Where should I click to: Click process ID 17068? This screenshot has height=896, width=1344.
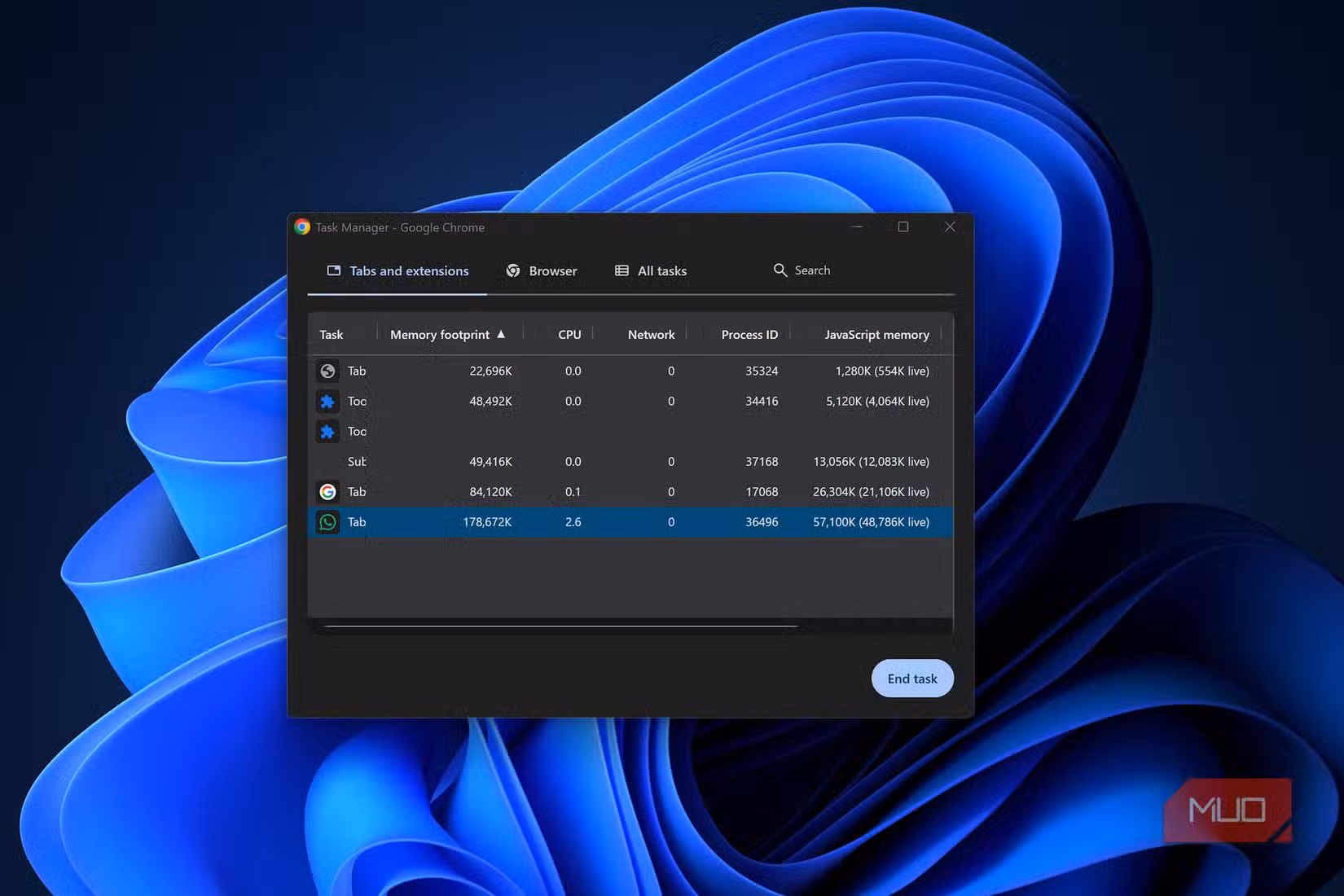pos(762,491)
